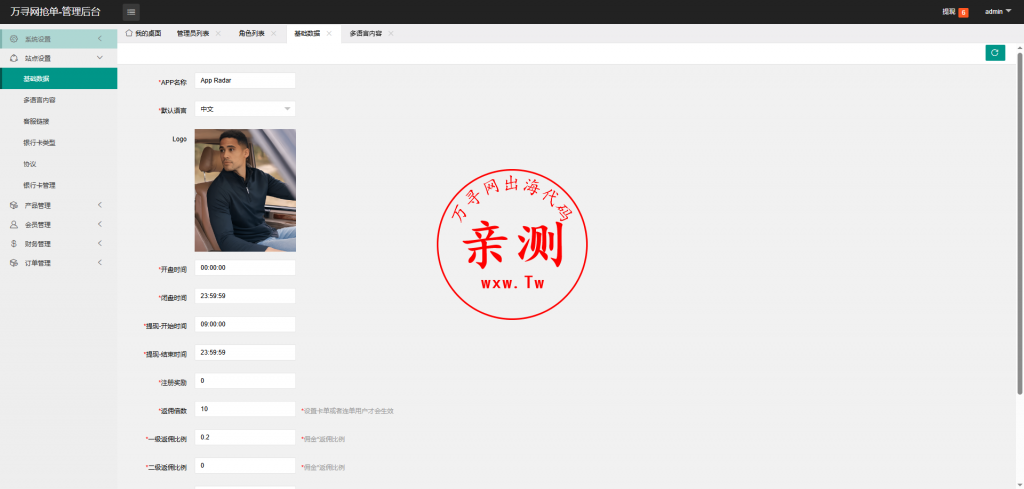Click the APP名称 field with App Radar
The height and width of the screenshot is (489, 1024).
pos(245,81)
